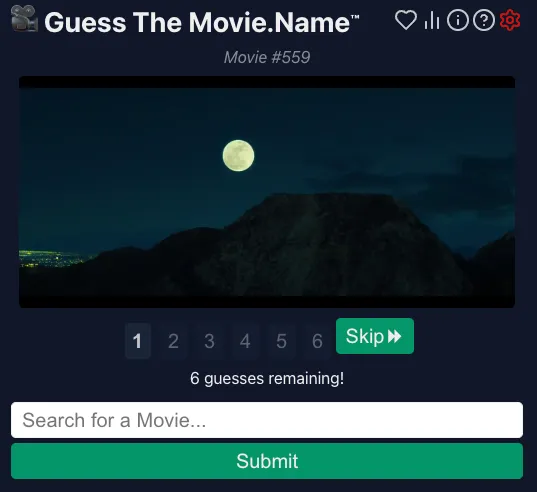Focus the Search for a Movie field
Screen dimensions: 537x492
267,420
